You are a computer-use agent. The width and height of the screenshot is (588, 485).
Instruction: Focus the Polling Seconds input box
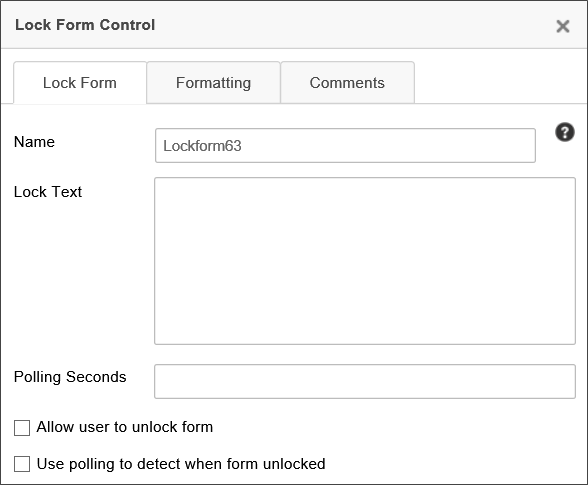pyautogui.click(x=364, y=381)
